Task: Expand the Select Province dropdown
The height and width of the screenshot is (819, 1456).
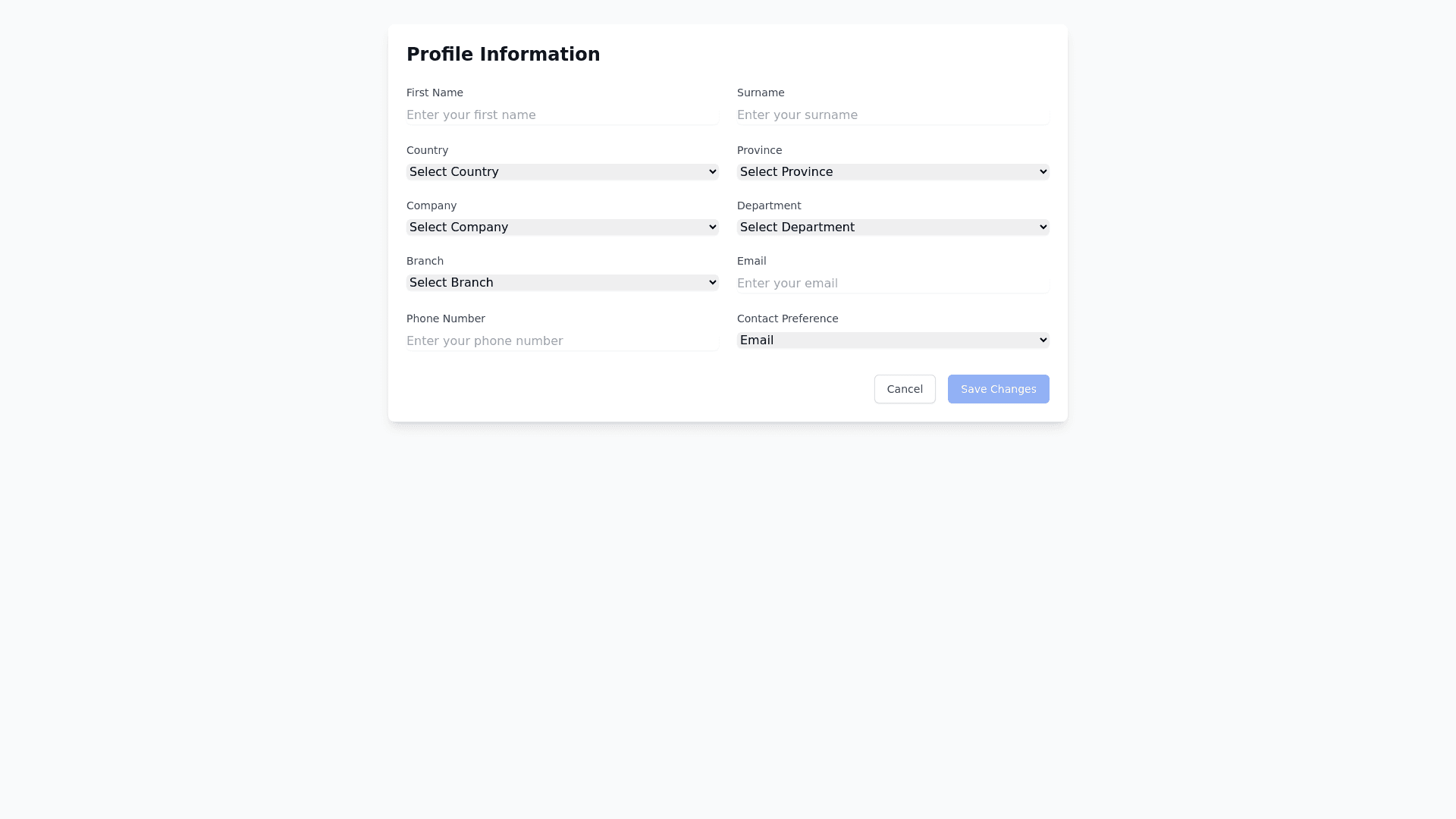Action: pyautogui.click(x=893, y=172)
